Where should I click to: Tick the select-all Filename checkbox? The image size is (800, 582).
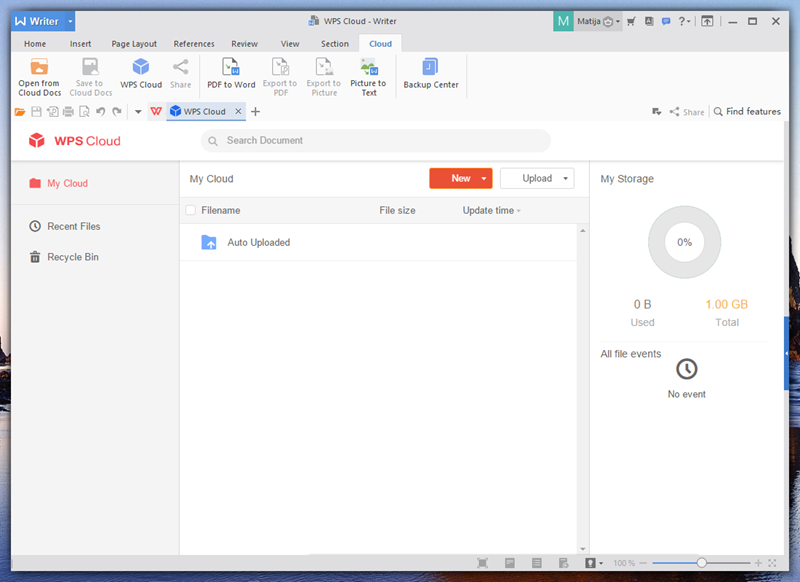click(191, 211)
